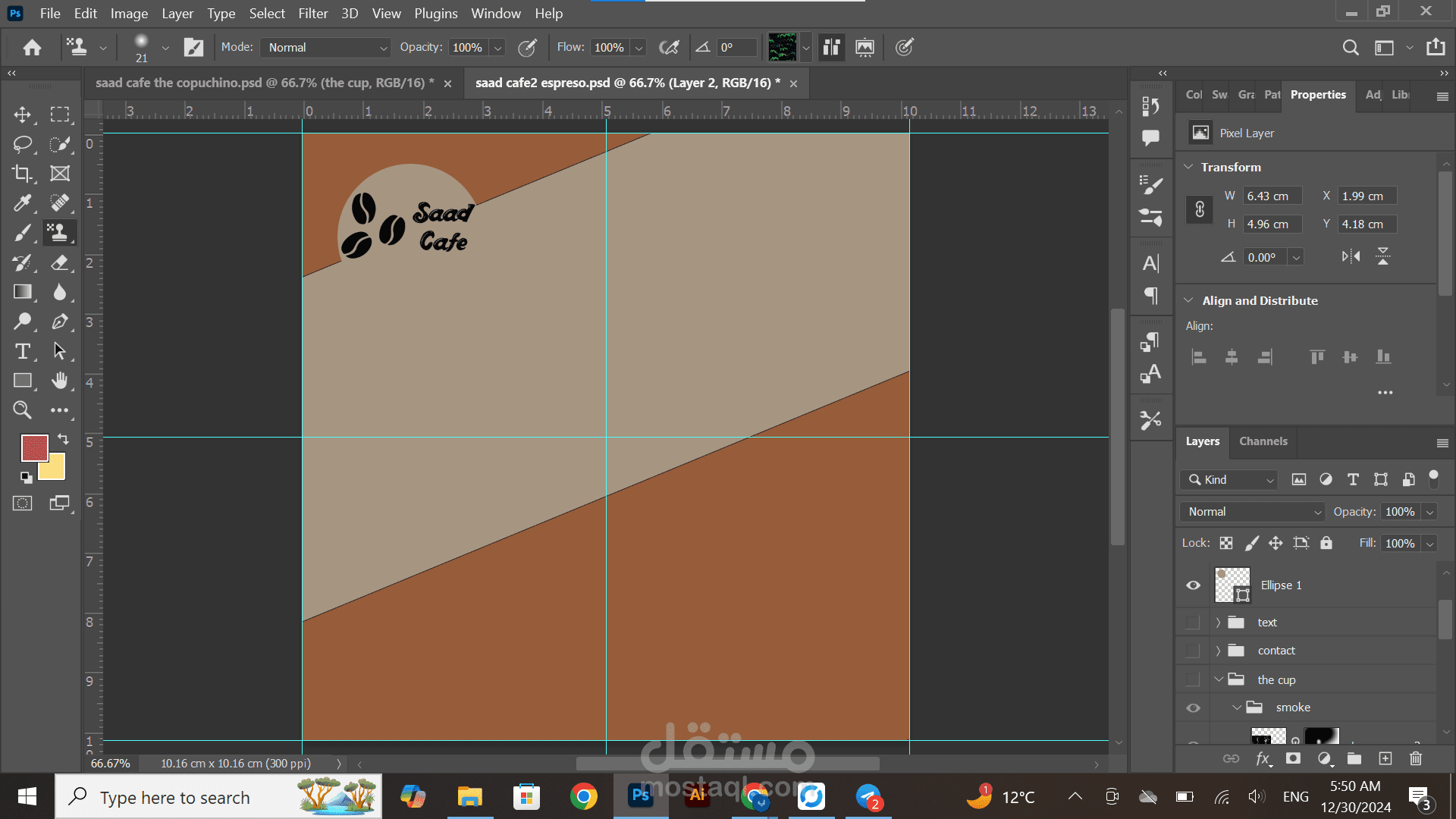The height and width of the screenshot is (819, 1456).
Task: Select the Crop tool
Action: tap(22, 174)
